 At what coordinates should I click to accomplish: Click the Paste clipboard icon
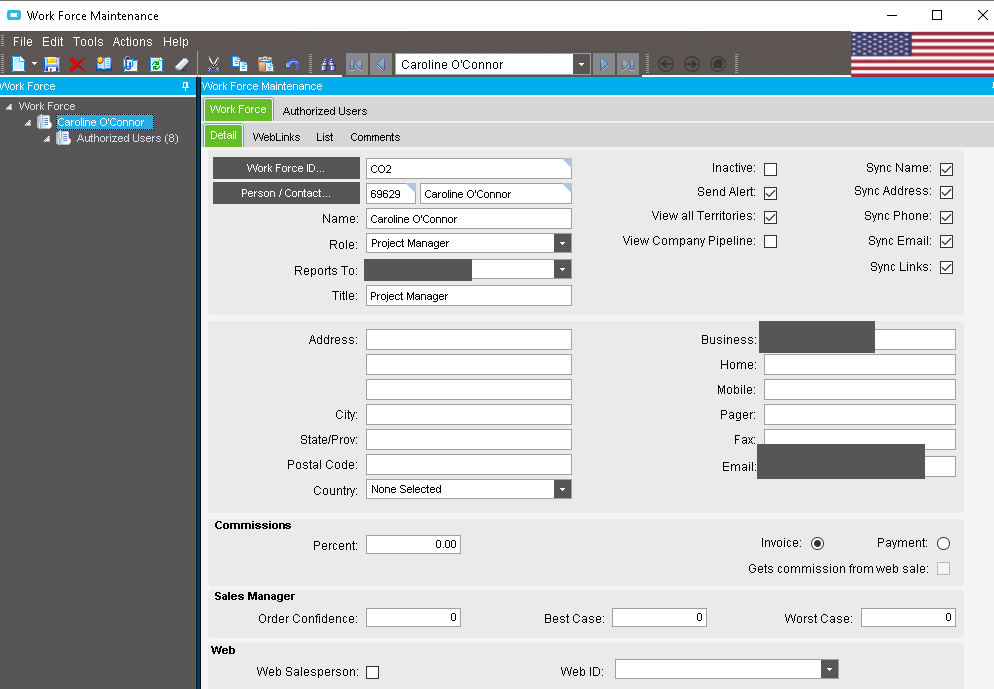coord(265,64)
